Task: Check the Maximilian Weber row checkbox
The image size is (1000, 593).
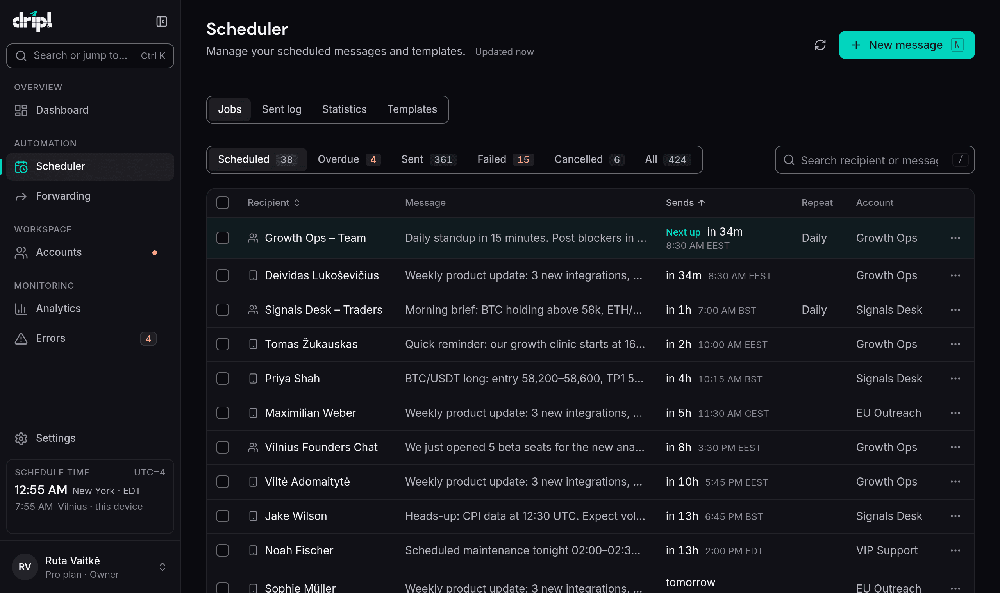Action: pos(223,413)
